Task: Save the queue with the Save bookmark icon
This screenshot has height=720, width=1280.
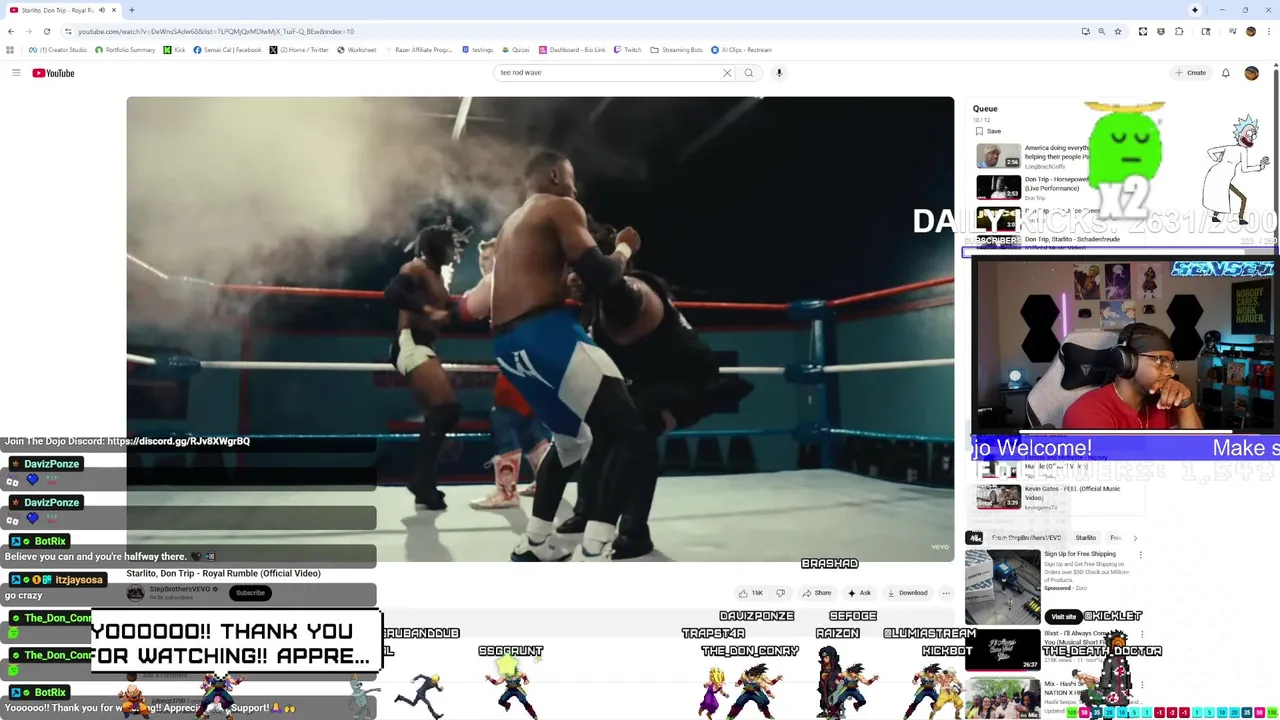Action: point(987,131)
